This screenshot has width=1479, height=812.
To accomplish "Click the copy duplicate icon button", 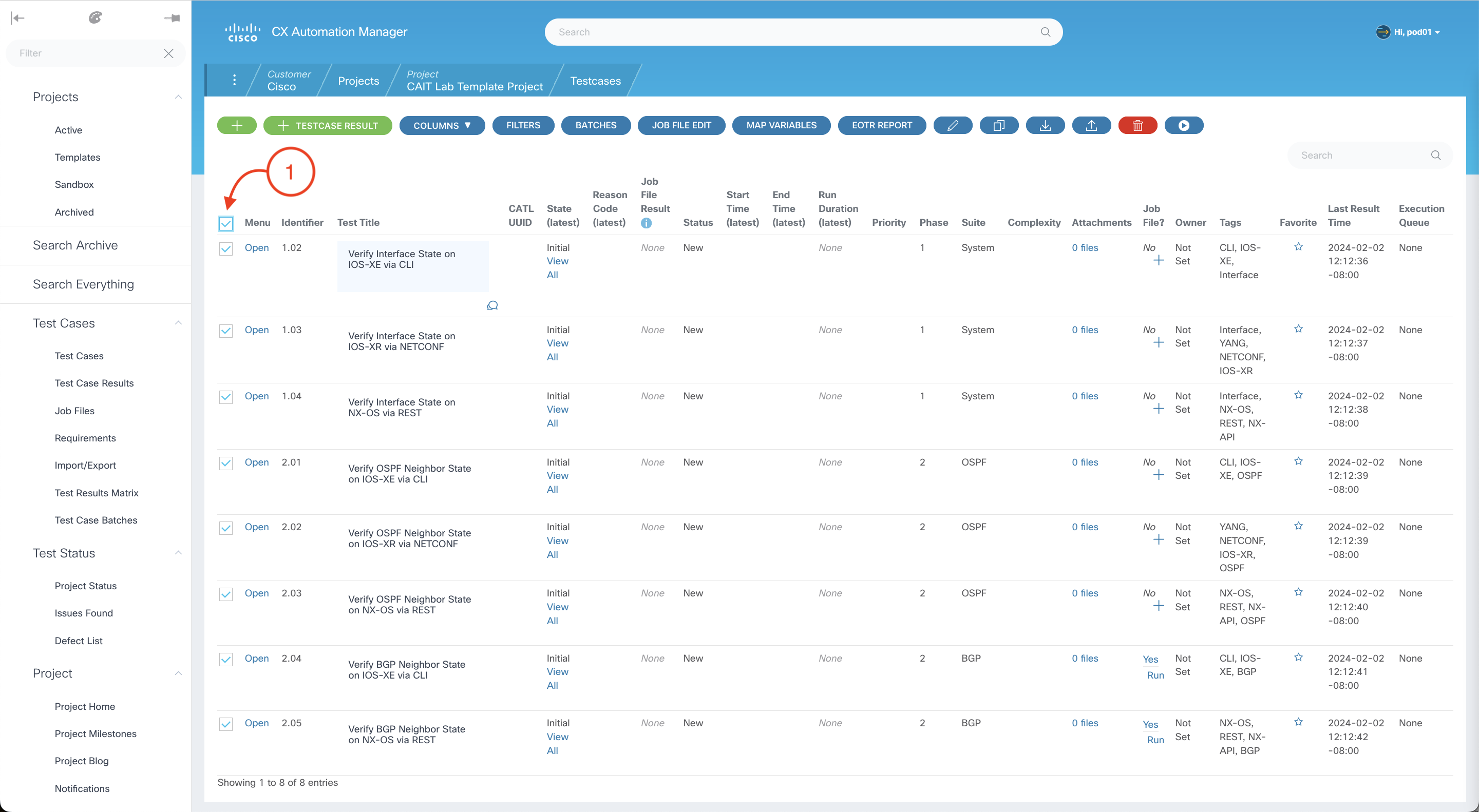I will tap(999, 125).
